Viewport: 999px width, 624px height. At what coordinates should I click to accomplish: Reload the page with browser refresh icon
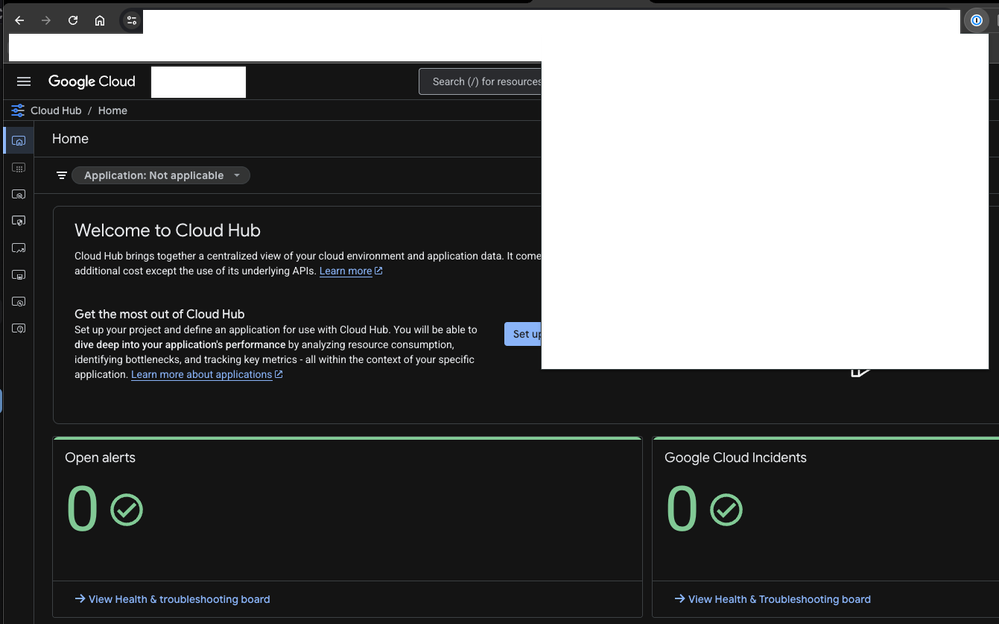tap(73, 20)
